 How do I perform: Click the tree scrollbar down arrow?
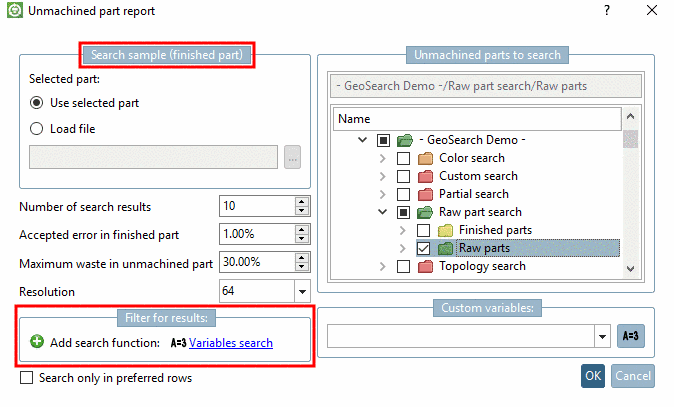(630, 269)
